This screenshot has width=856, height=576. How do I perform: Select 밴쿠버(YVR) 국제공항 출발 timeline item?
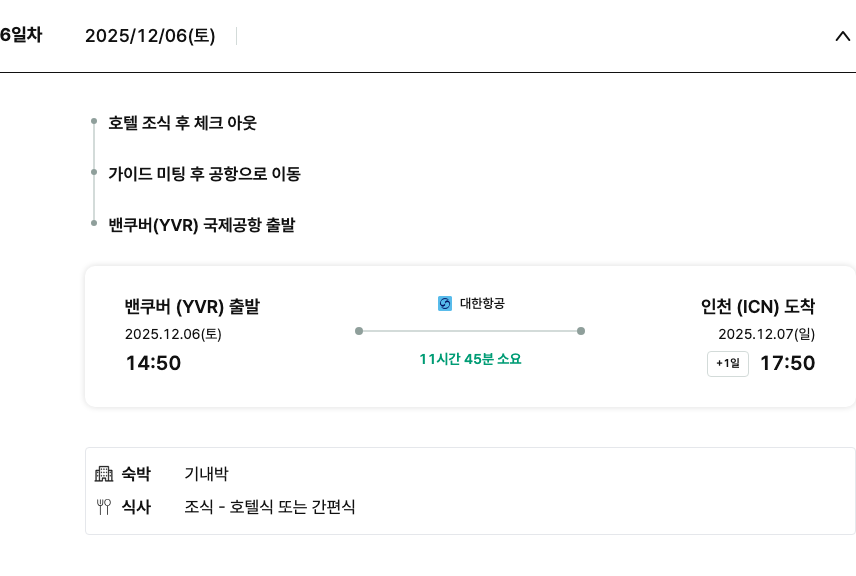[x=201, y=225]
